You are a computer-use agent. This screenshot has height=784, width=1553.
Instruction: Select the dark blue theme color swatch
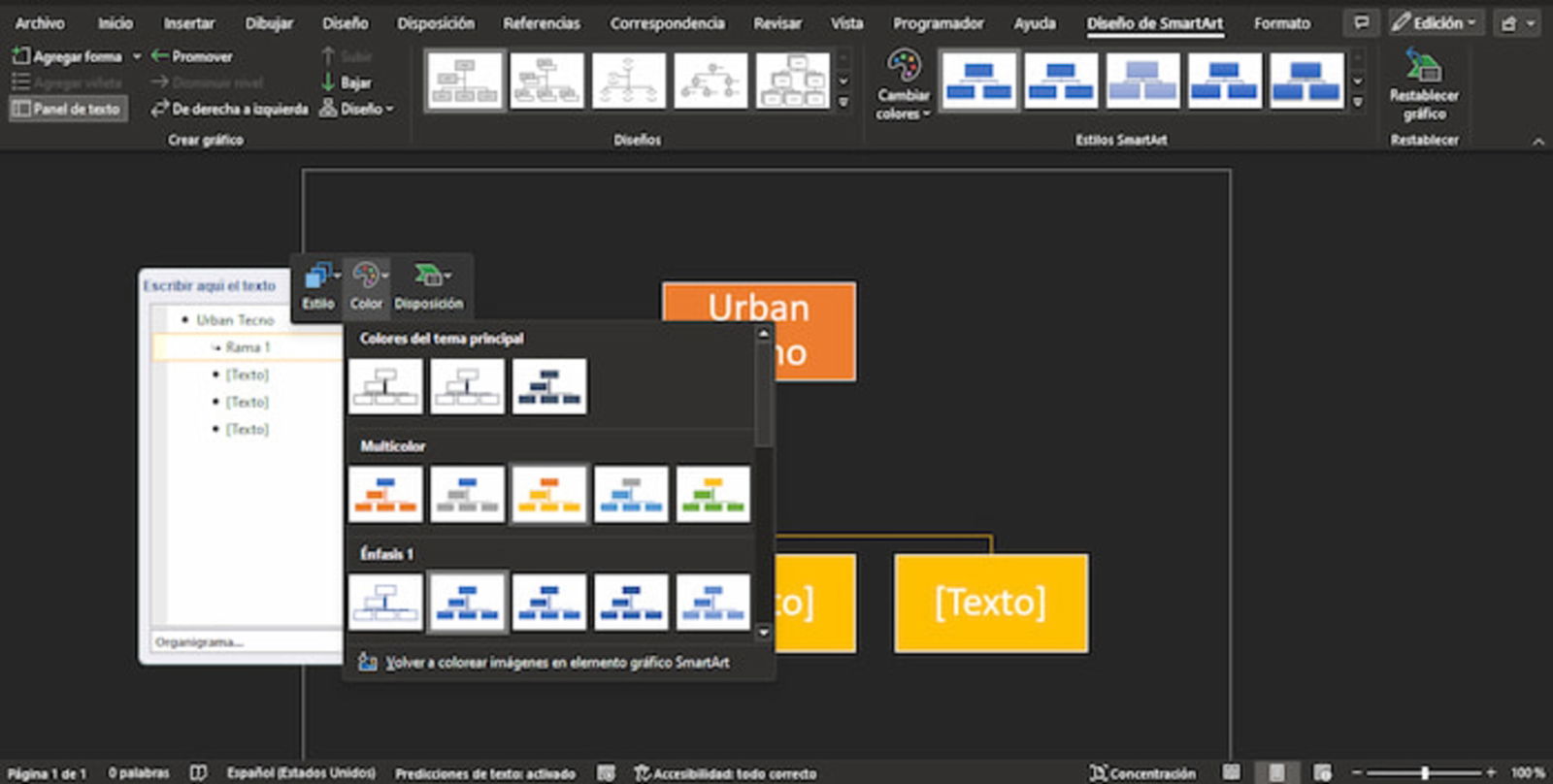pos(548,386)
